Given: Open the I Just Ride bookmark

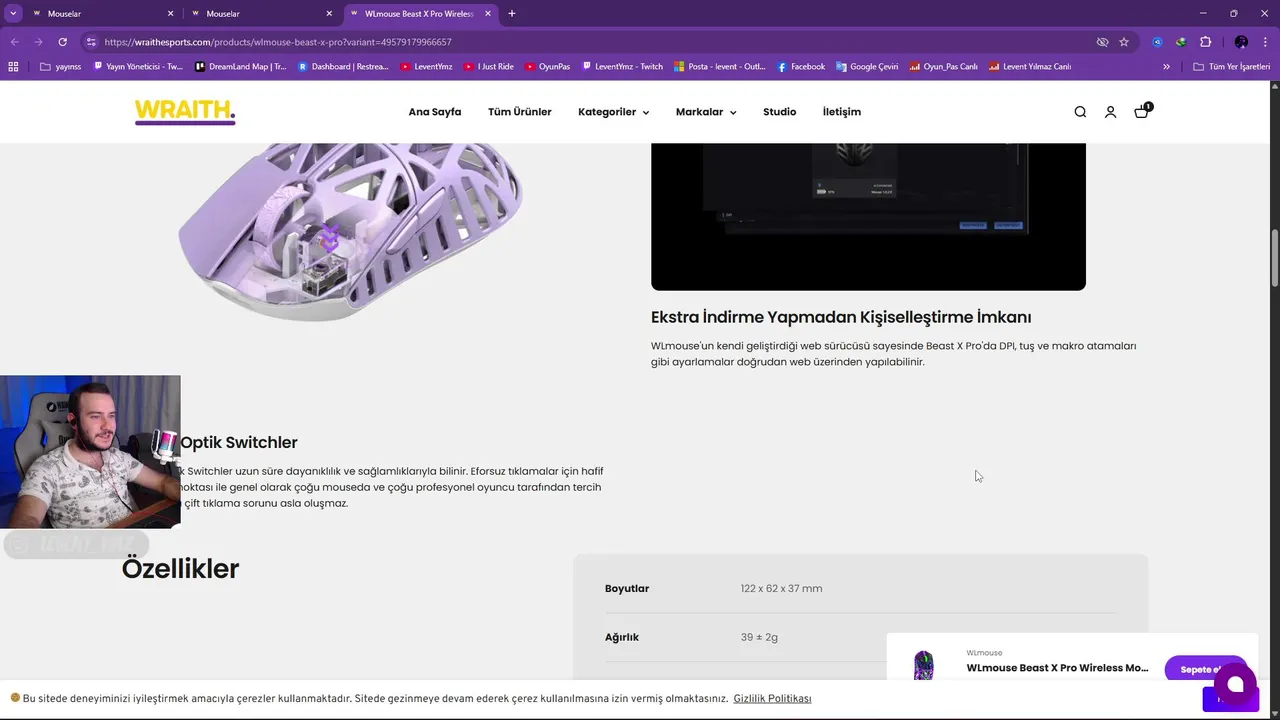Looking at the screenshot, I should pyautogui.click(x=489, y=67).
